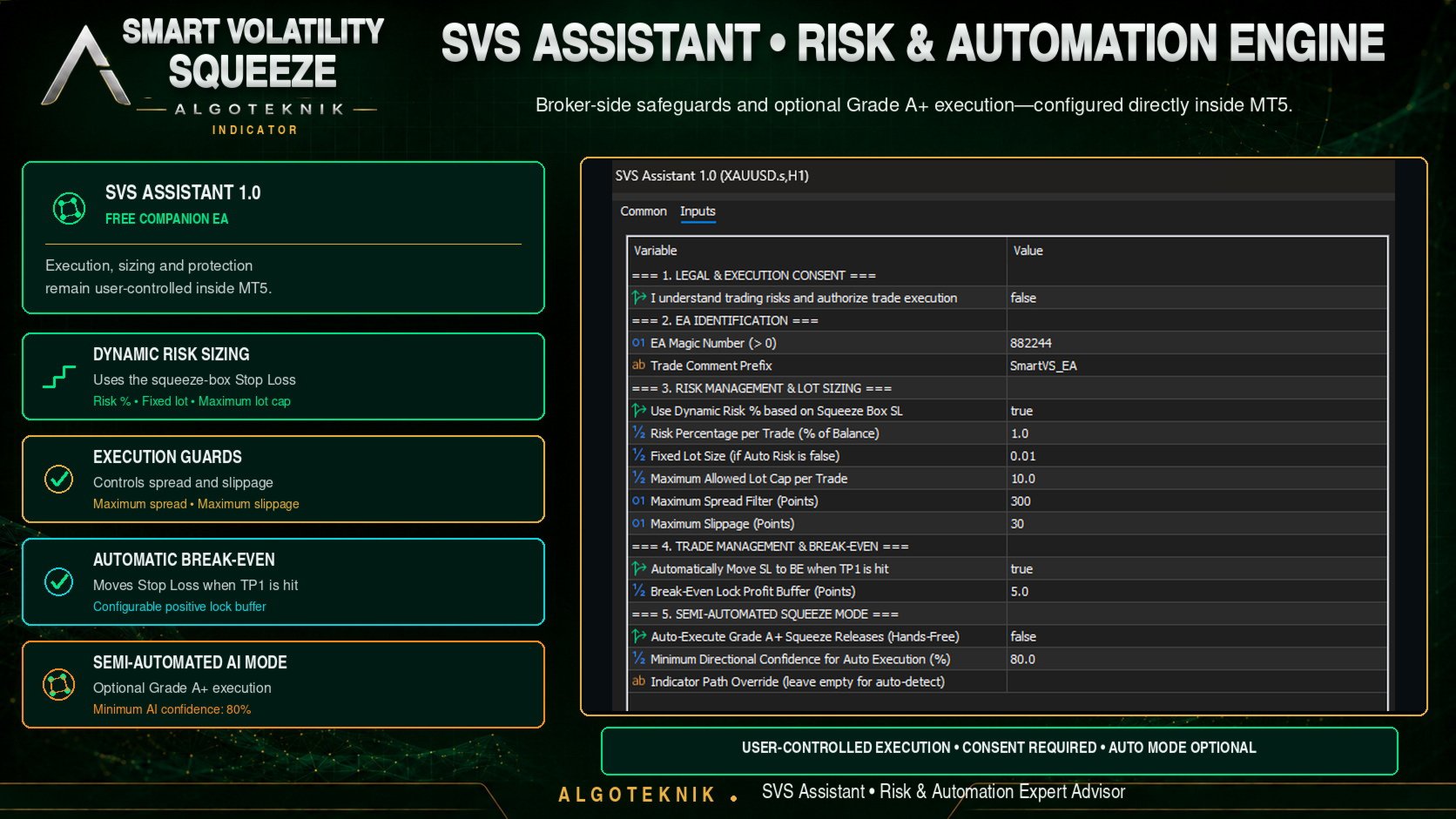1456x819 pixels.
Task: Click the 'EXECUTION GUARDS' card heading
Action: [167, 457]
